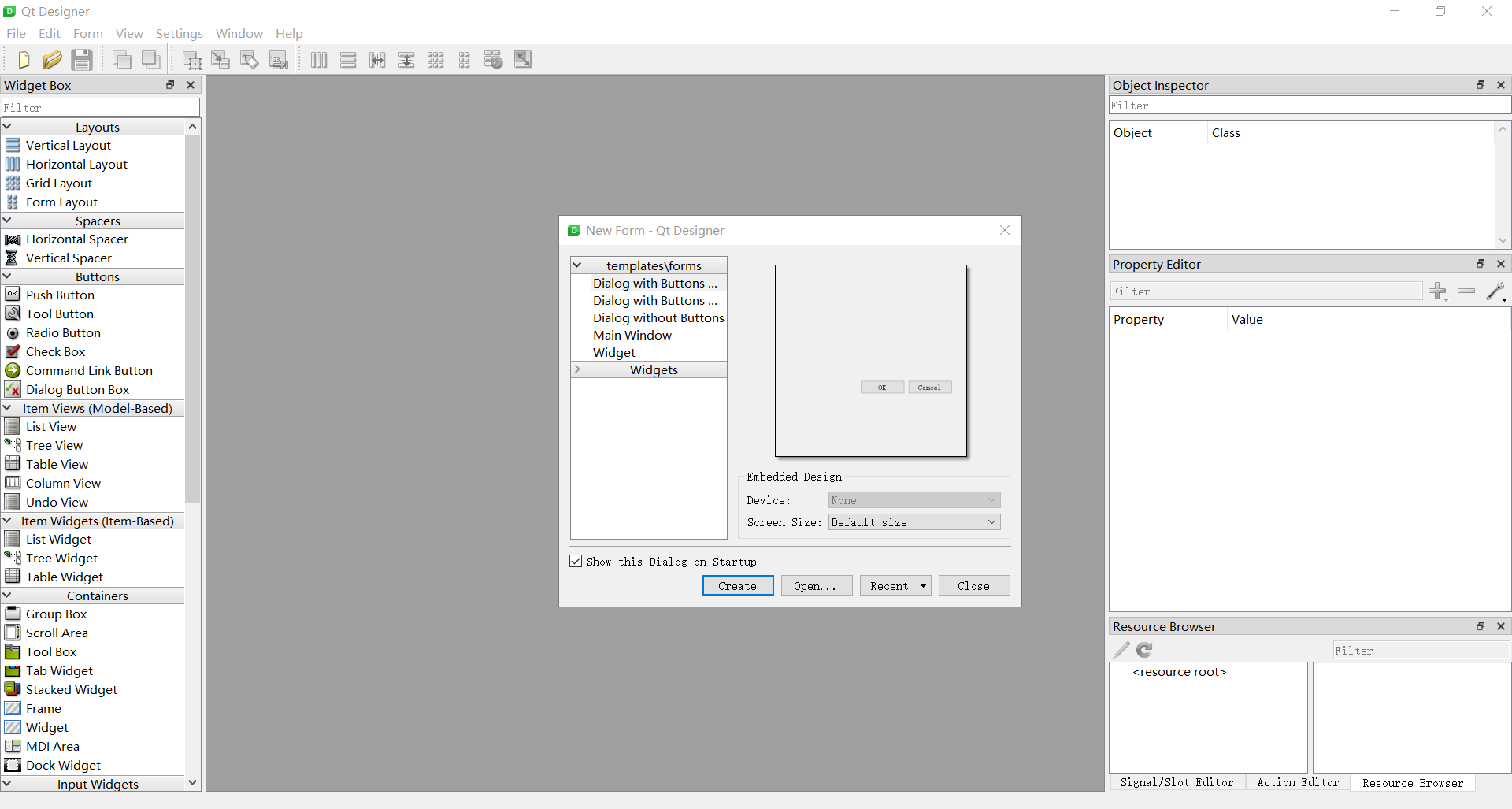Viewport: 1512px width, 809px height.
Task: Switch to the Signal/Slot Editor tab
Action: coord(1177,782)
